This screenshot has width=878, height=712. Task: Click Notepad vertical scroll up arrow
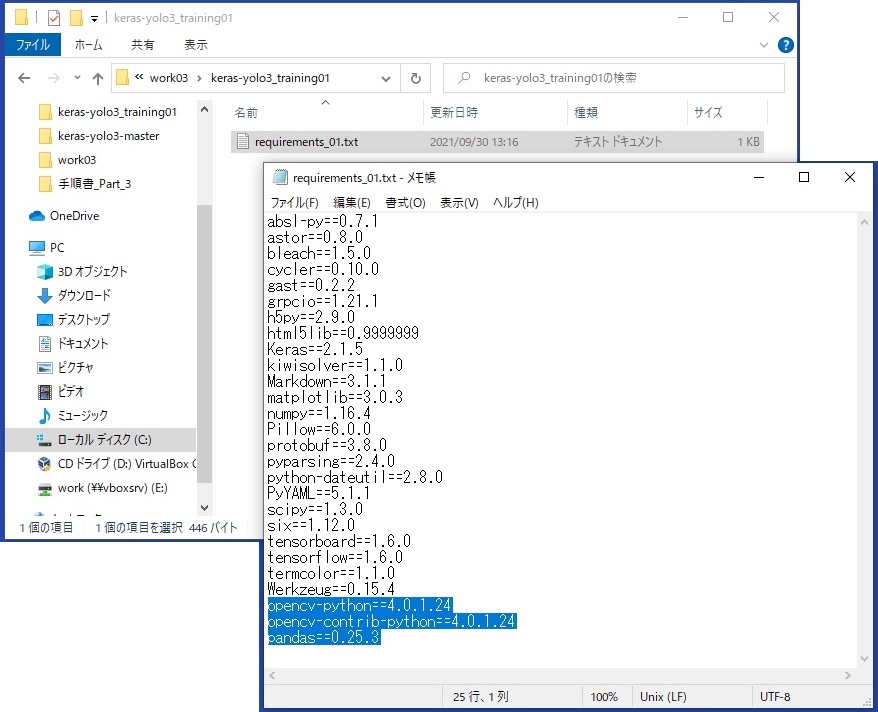coord(864,222)
